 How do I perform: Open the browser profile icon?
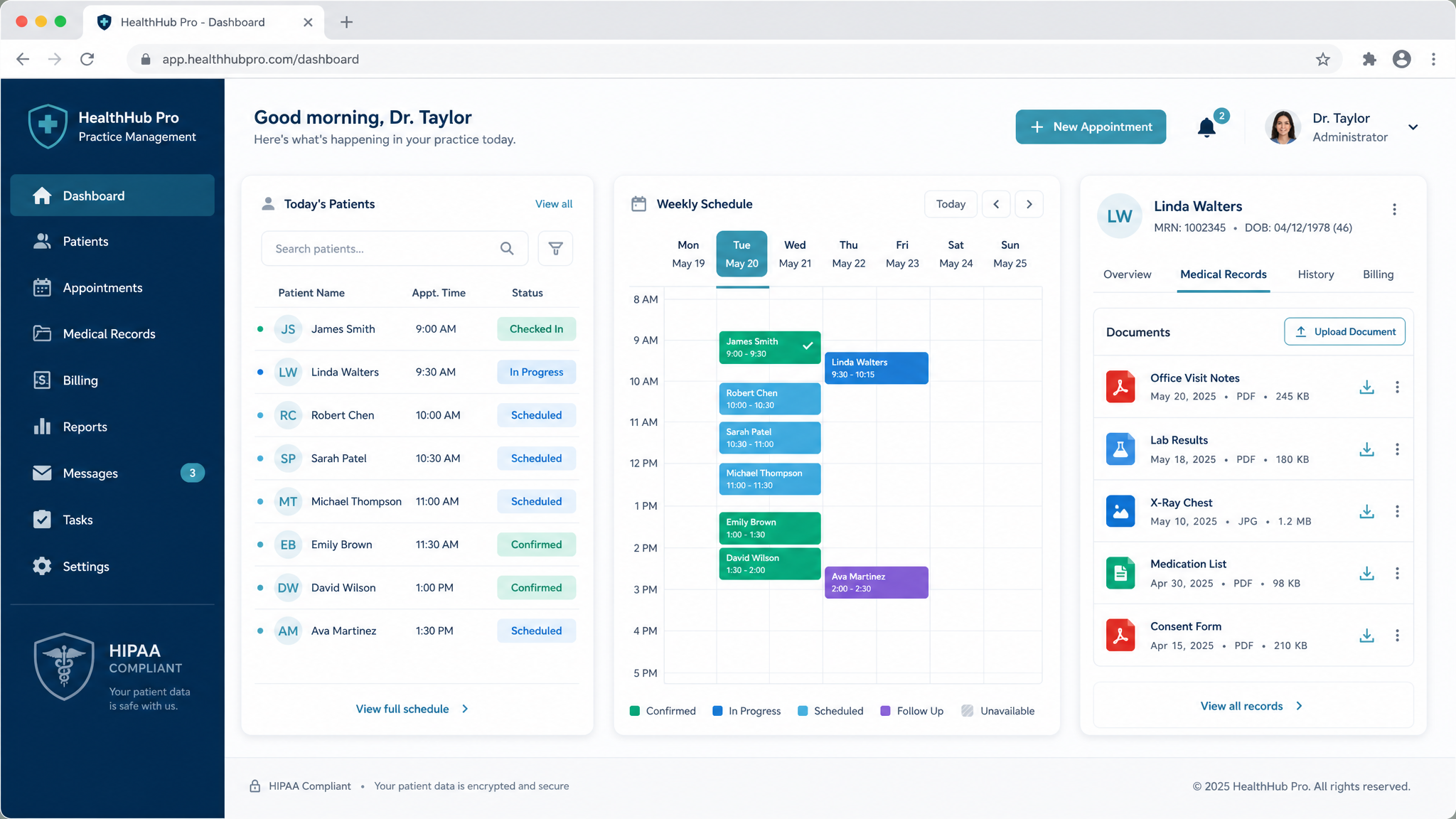click(x=1401, y=59)
